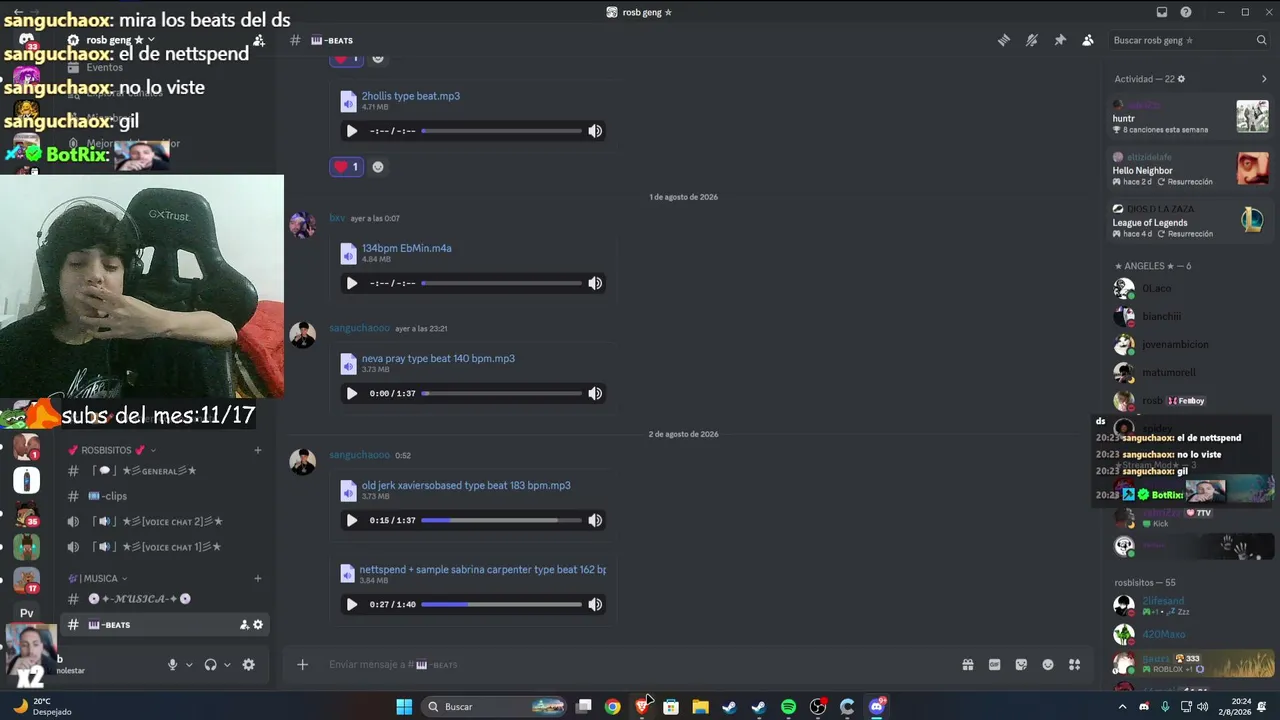Open File Explorer from the taskbar

pyautogui.click(x=700, y=707)
